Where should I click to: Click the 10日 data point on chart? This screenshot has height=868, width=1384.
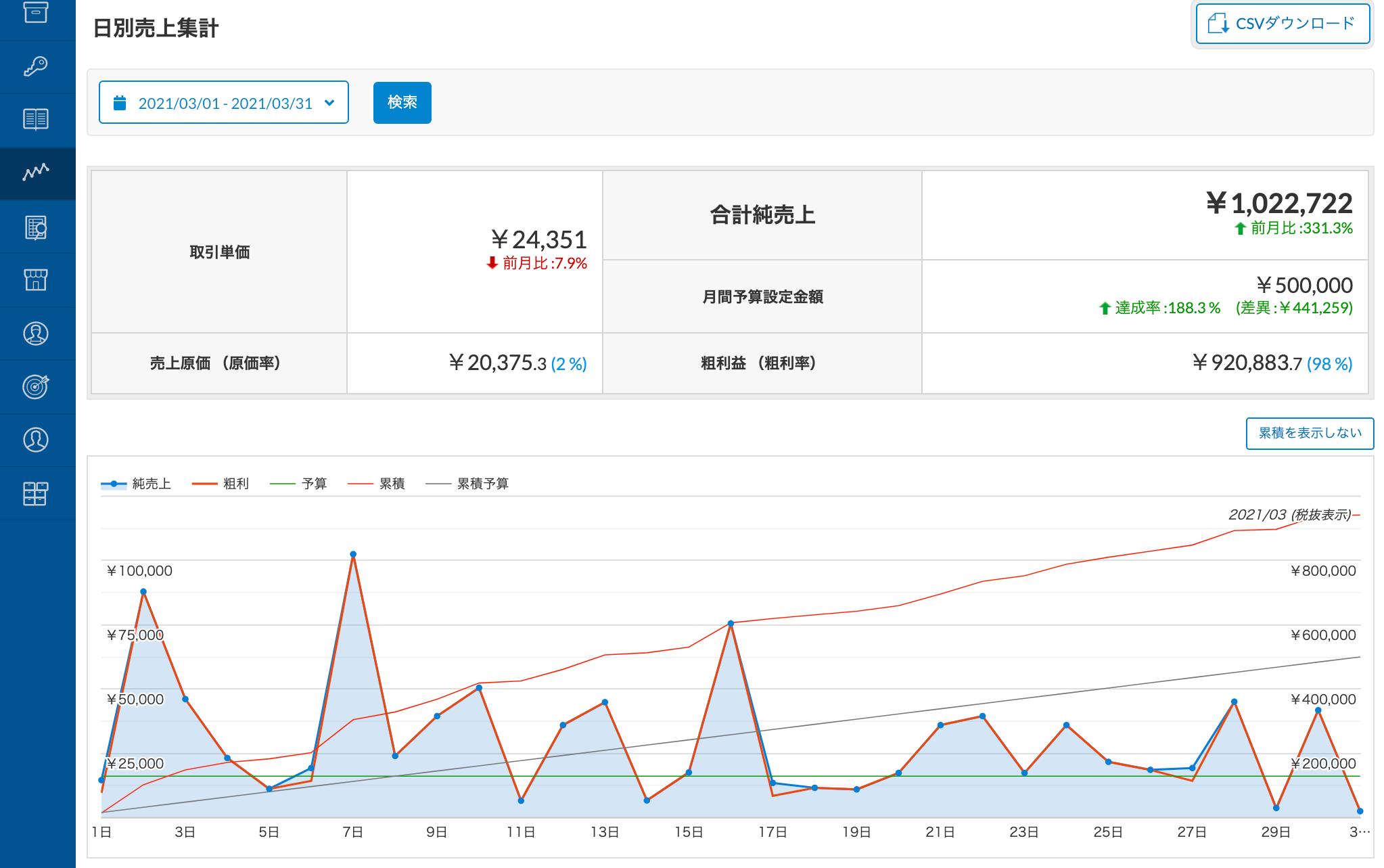coord(479,688)
